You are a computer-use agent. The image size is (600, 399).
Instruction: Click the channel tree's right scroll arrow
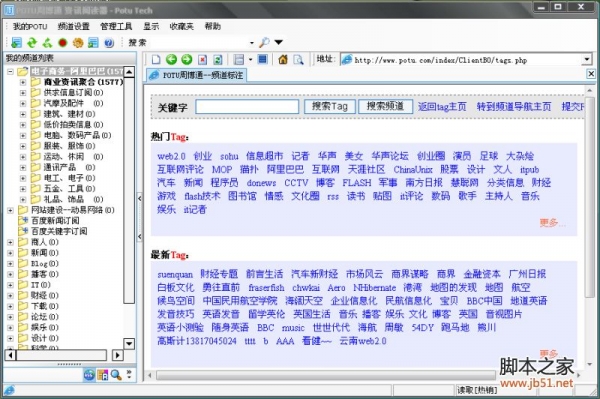(117, 355)
